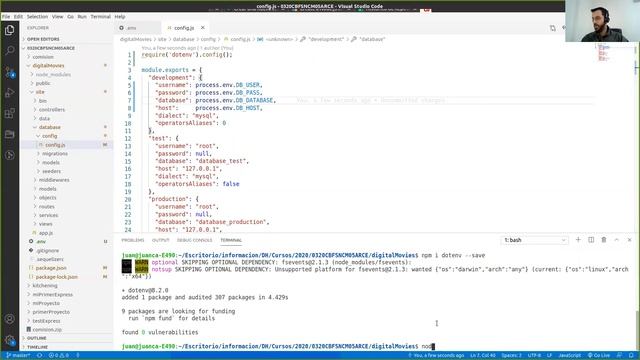Viewport: 640px width, 360px height.
Task: Kill terminal with trash icon
Action: 604,240
